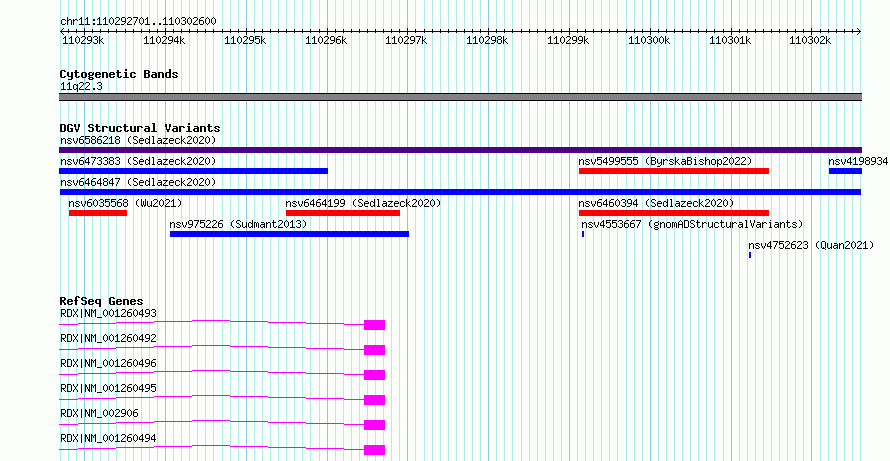This screenshot has width=890, height=461.
Task: Select the nsv6460394 red variant bar
Action: coord(674,213)
